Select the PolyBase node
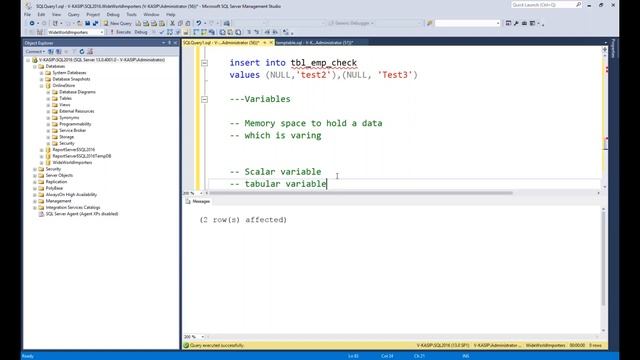 tap(54, 188)
